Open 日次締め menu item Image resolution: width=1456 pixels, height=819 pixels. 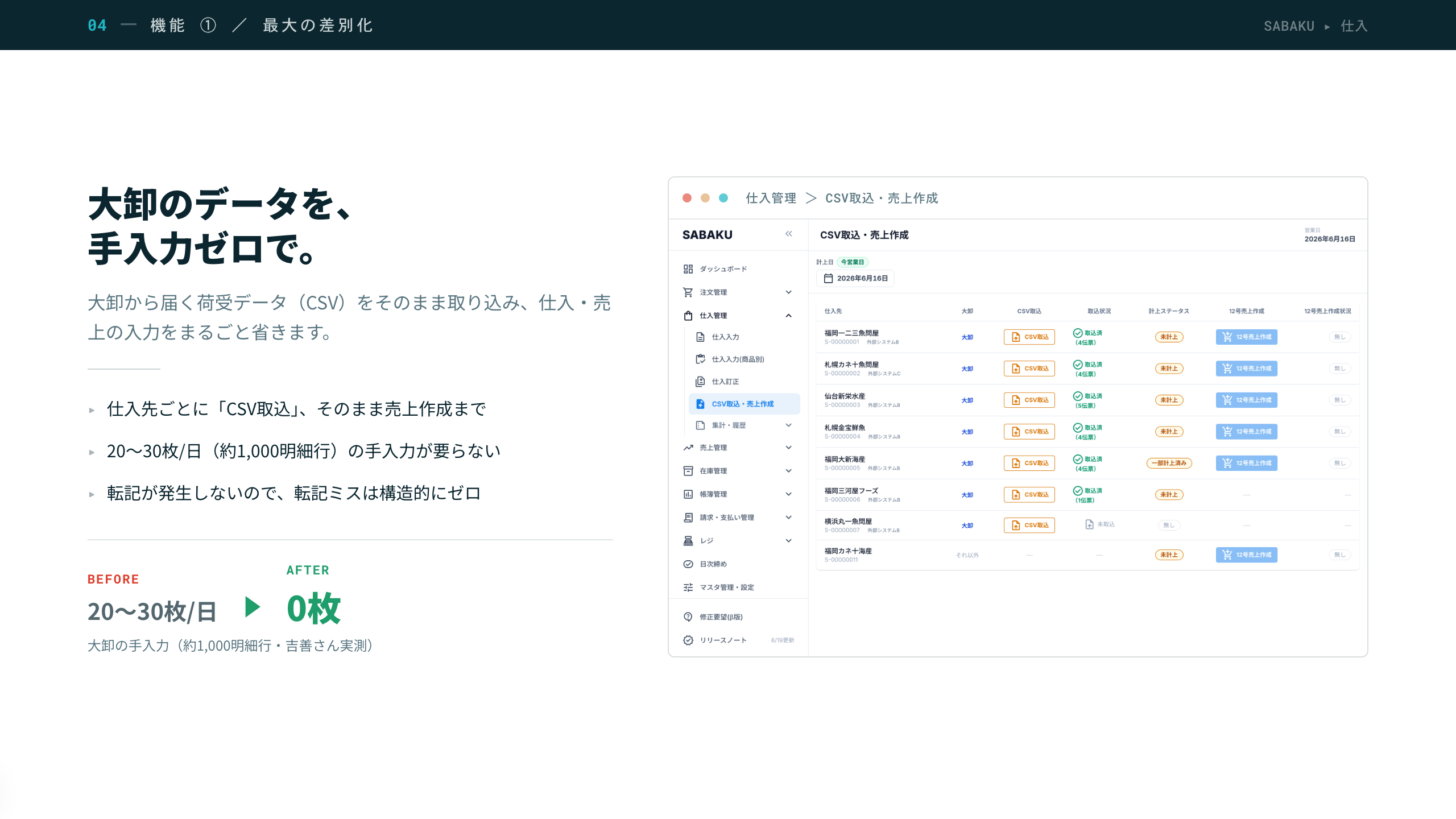click(739, 564)
